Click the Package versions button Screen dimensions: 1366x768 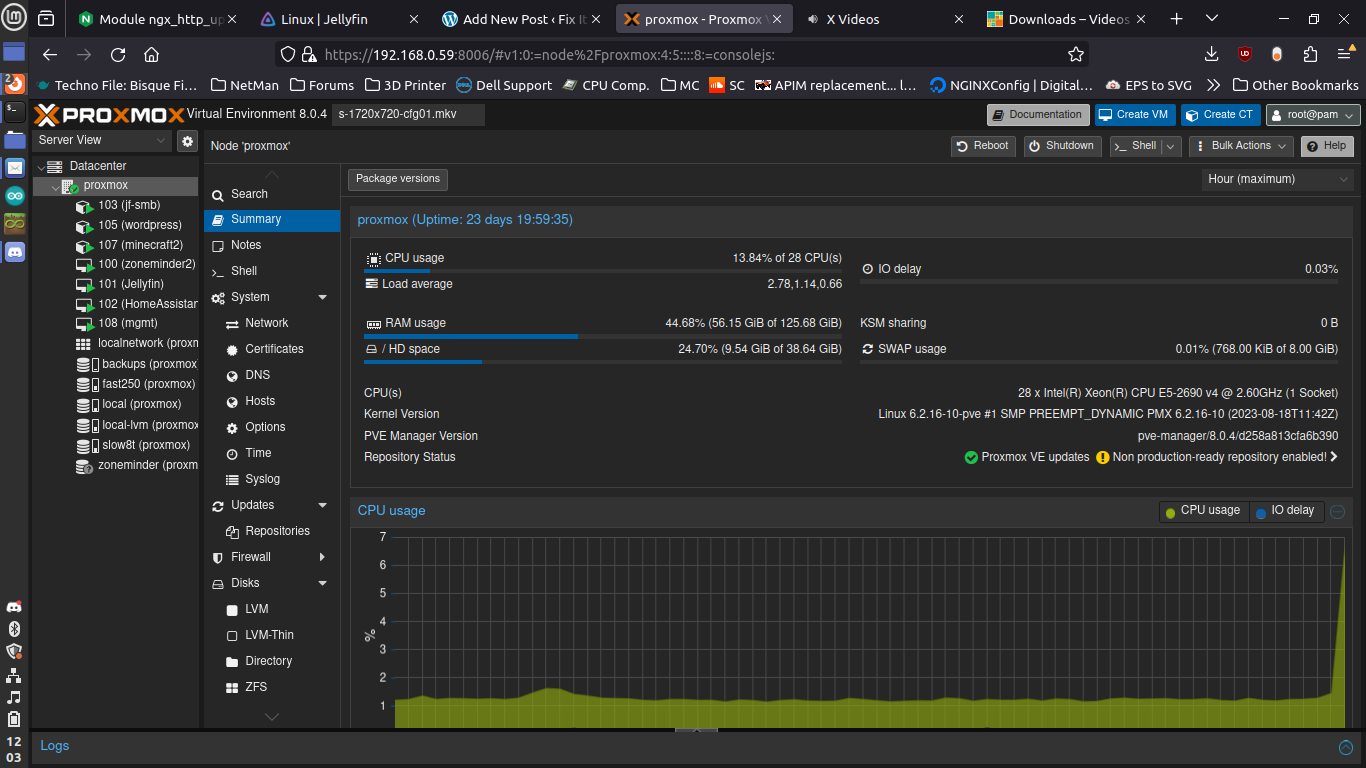click(398, 179)
